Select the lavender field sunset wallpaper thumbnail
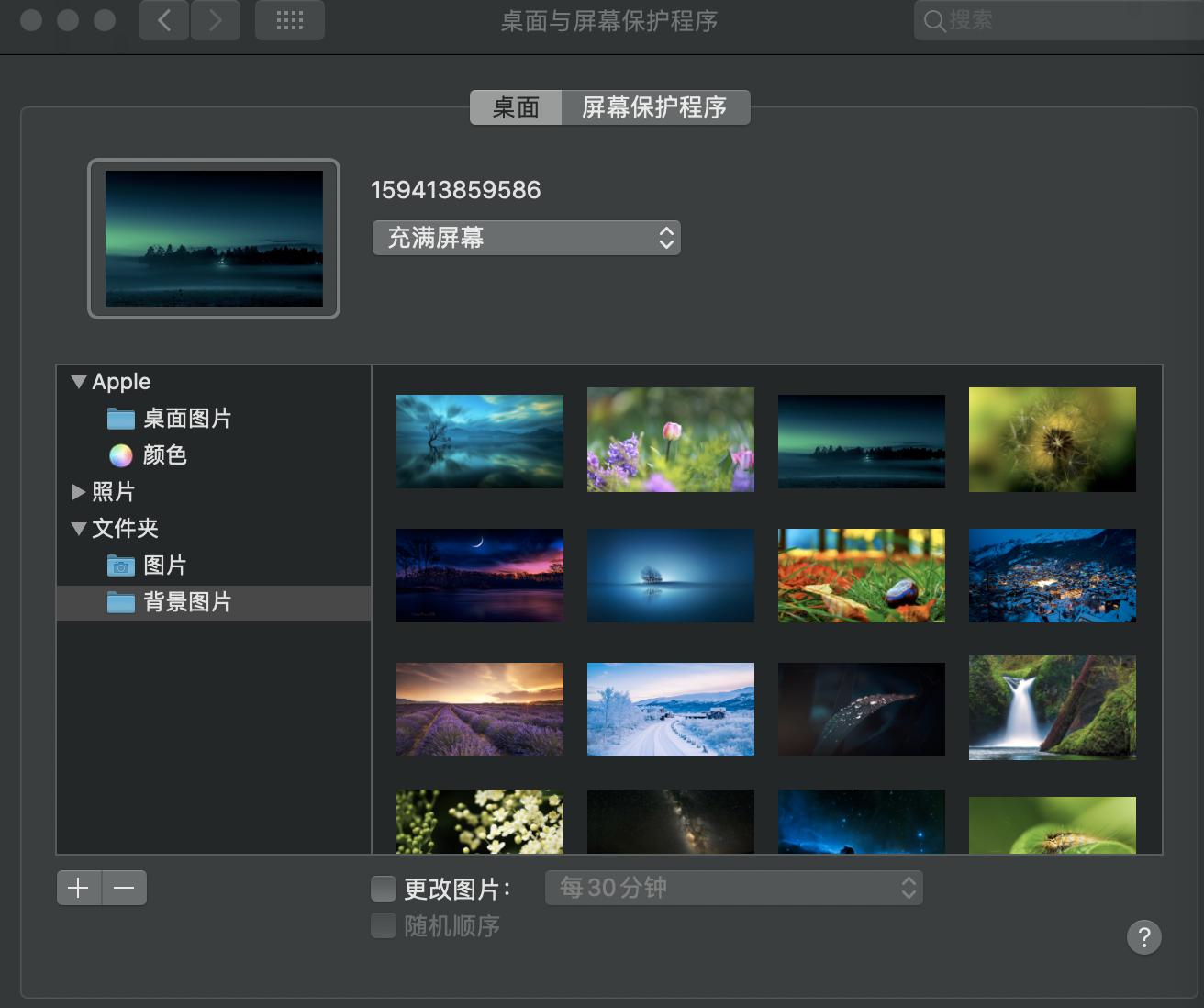 coord(479,709)
